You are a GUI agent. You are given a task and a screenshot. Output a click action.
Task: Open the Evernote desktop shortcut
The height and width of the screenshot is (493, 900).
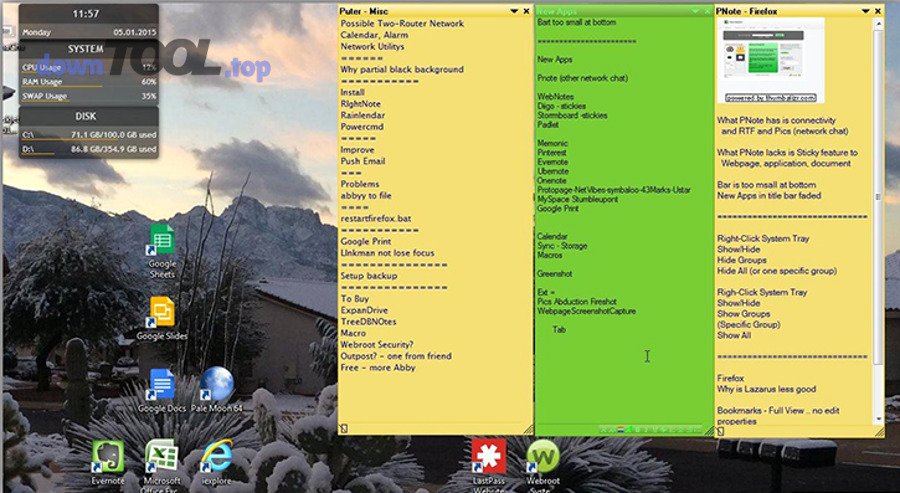[108, 457]
